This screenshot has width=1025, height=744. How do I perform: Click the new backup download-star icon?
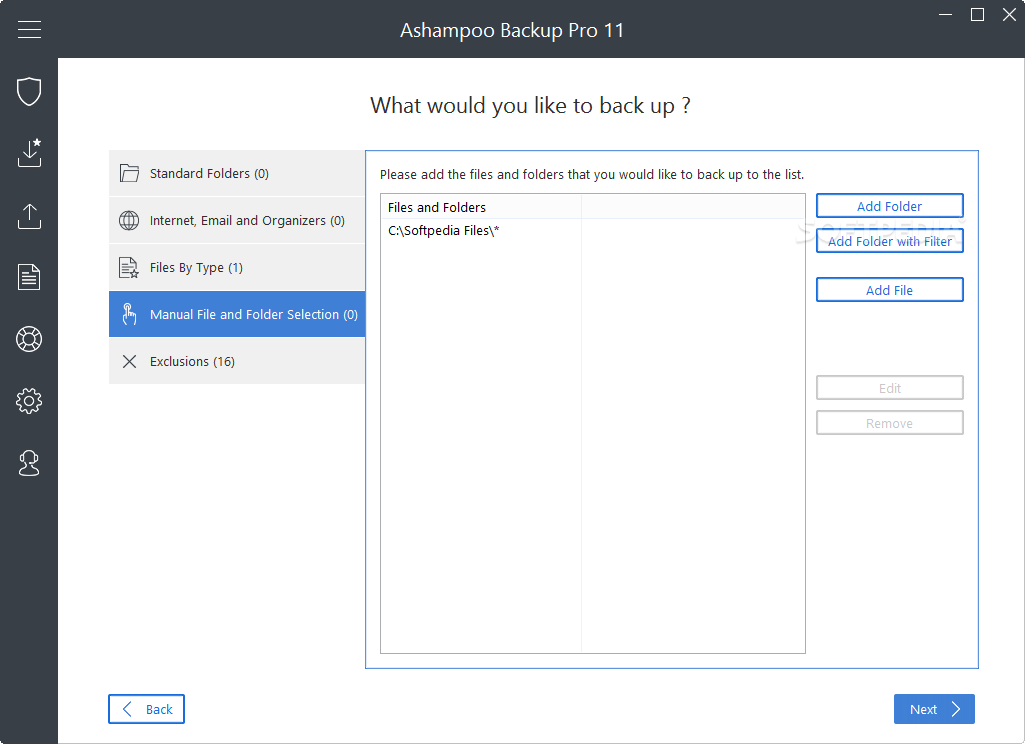pyautogui.click(x=29, y=152)
